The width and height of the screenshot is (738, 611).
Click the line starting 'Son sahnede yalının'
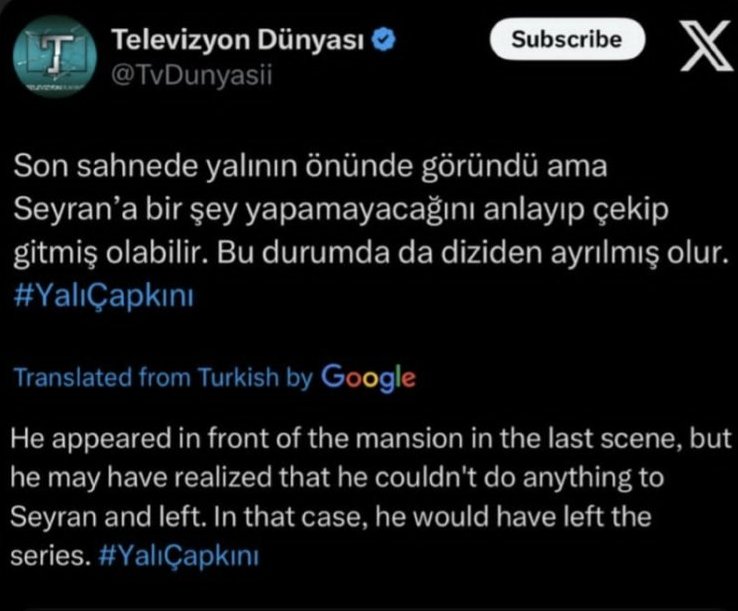(310, 166)
